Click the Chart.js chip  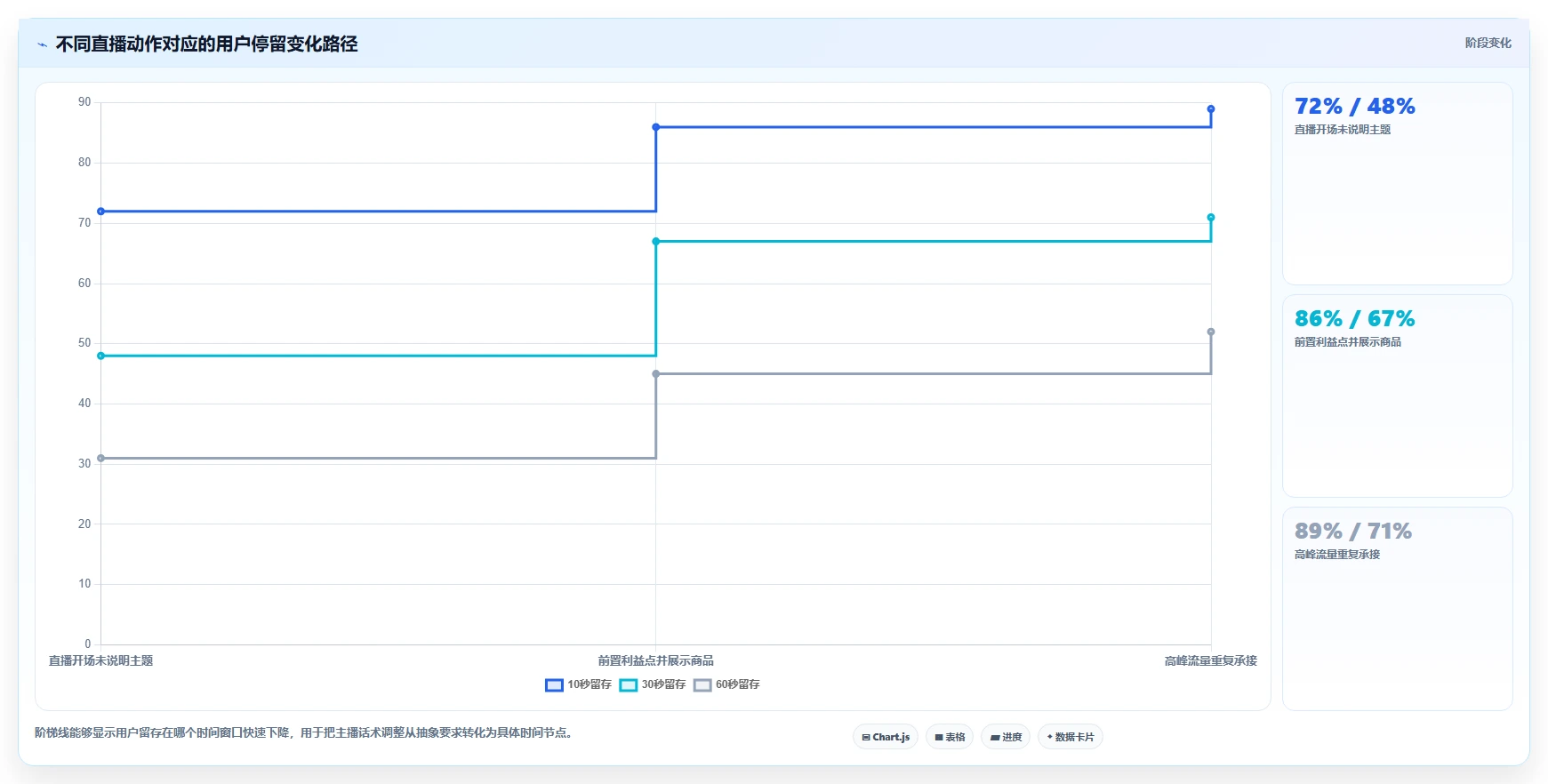point(886,737)
